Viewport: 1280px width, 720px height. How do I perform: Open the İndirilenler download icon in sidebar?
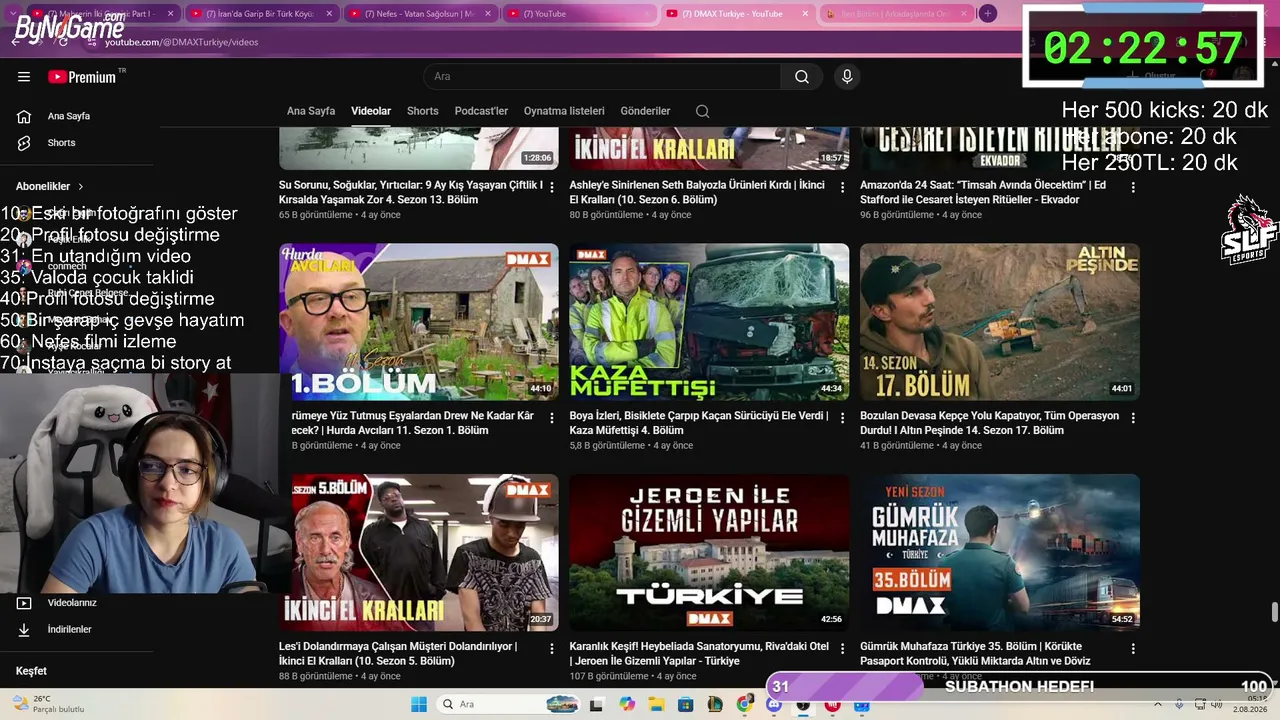[24, 630]
